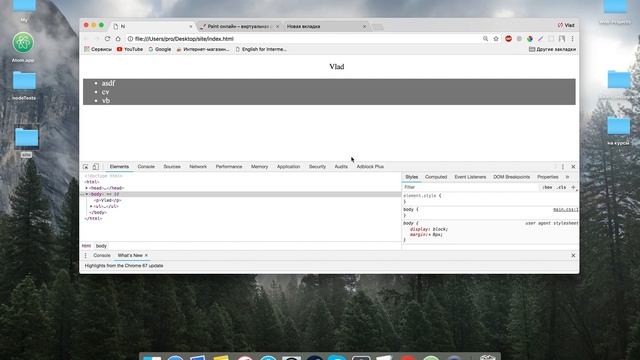The width and height of the screenshot is (640, 360).
Task: Click 'Highlights from the Chrome 67 update' text
Action: tap(124, 266)
